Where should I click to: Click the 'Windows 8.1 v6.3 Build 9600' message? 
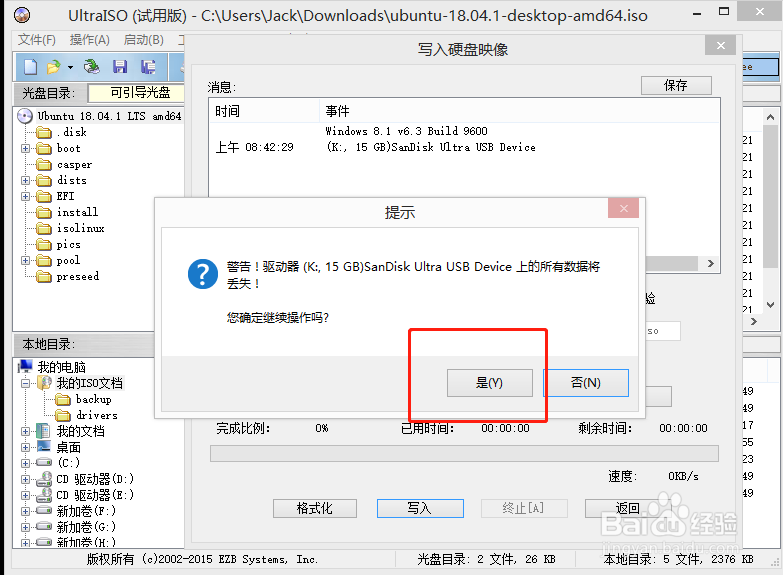coord(406,131)
